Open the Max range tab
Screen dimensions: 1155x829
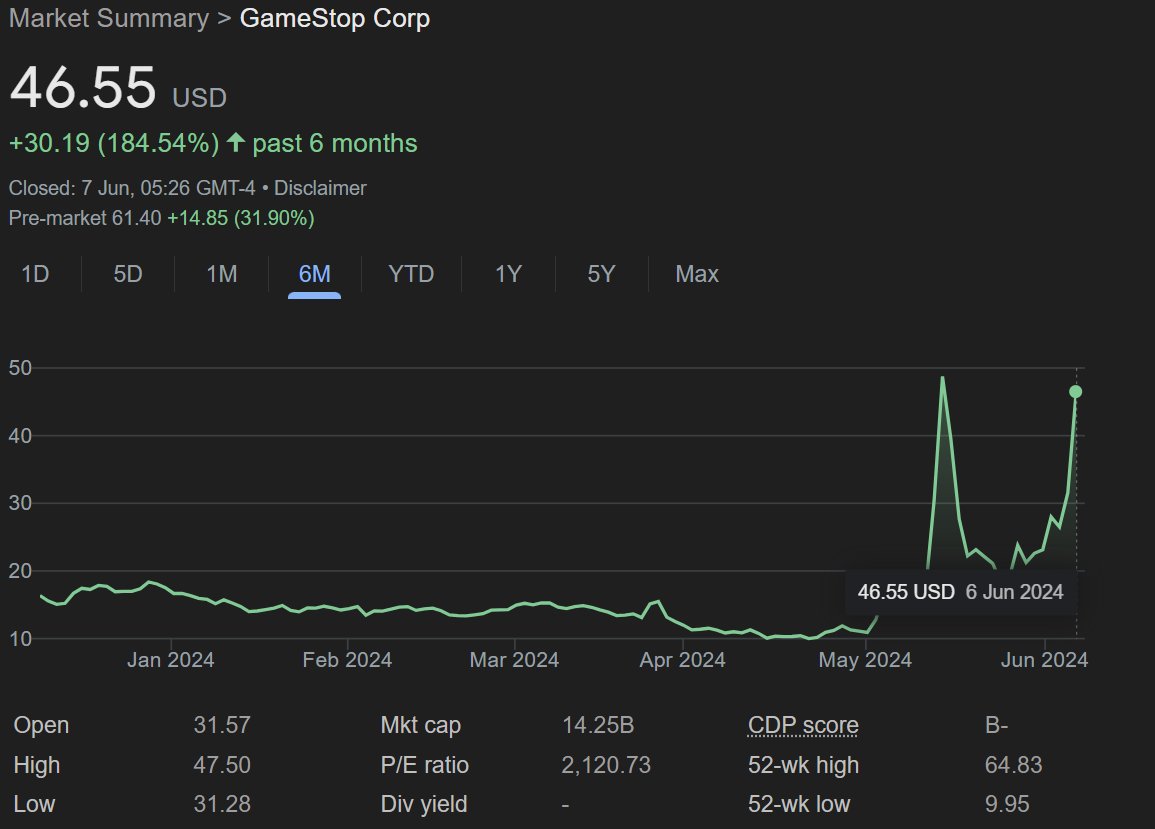pyautogui.click(x=697, y=274)
